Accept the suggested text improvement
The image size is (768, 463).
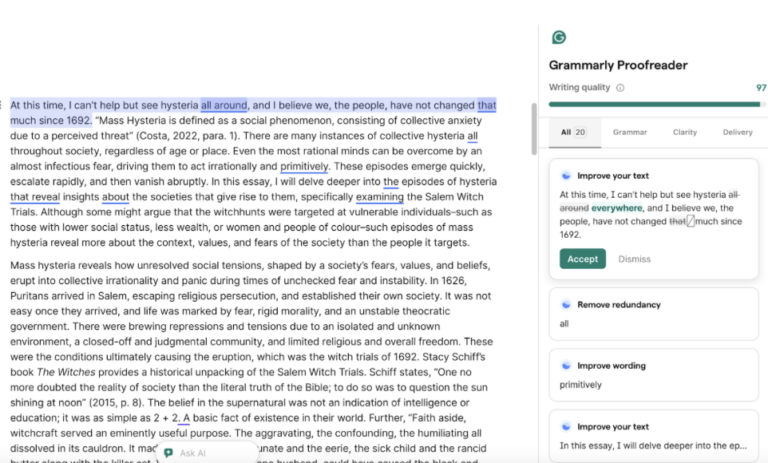pyautogui.click(x=582, y=259)
